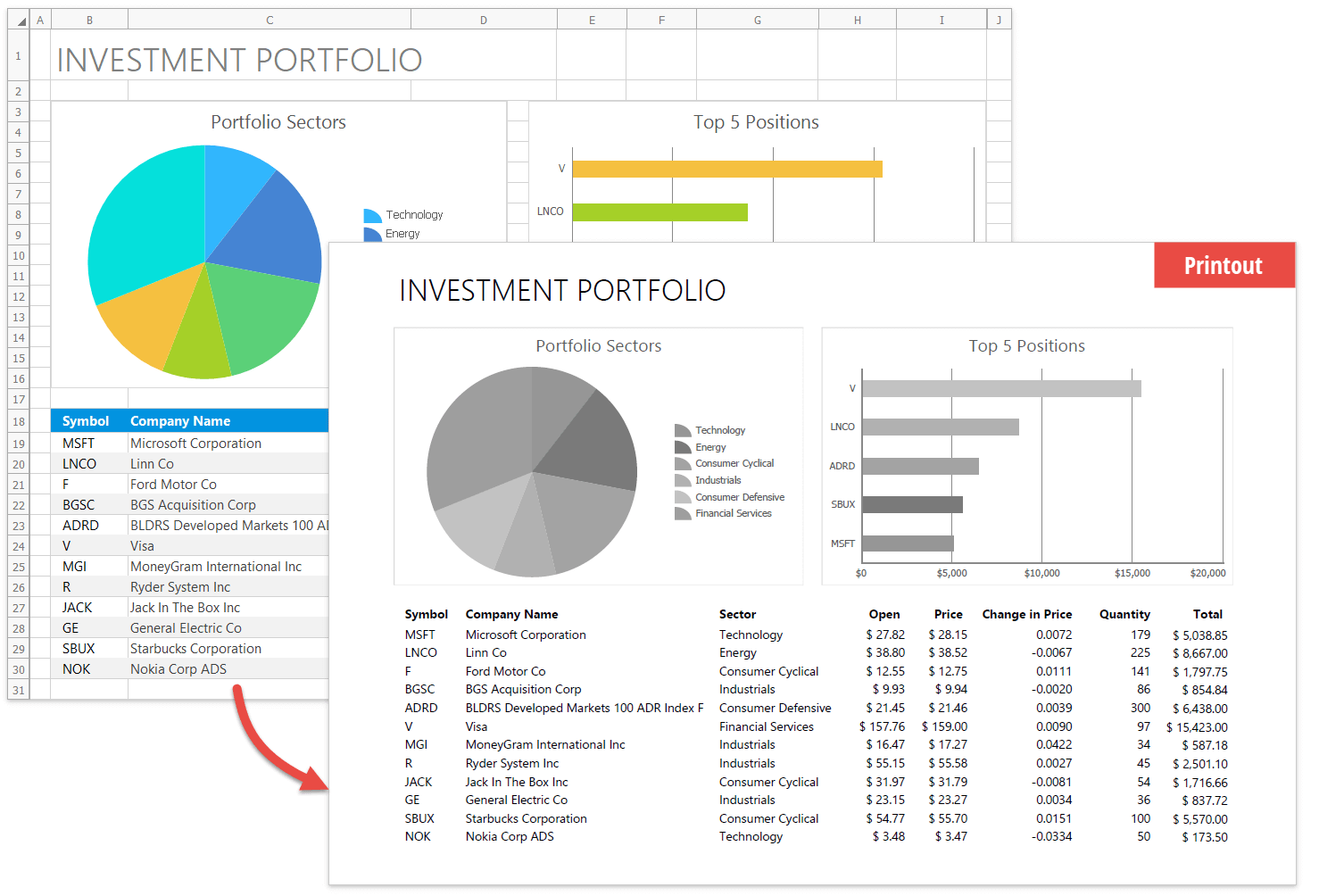The image size is (1319, 896).
Task: Click the Sector column header in printout
Action: pos(737,614)
